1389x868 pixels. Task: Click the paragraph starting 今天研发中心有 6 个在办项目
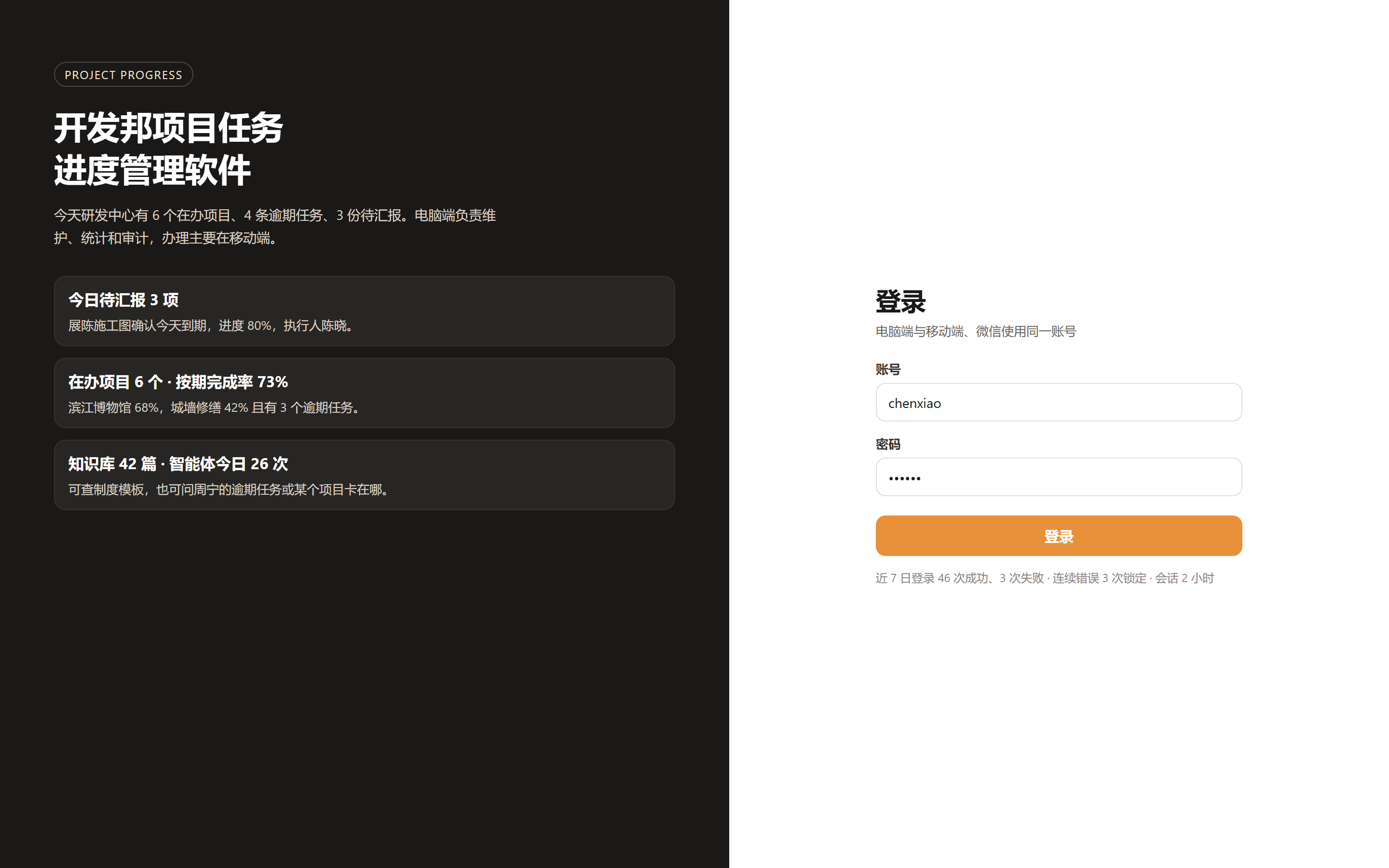tap(275, 227)
